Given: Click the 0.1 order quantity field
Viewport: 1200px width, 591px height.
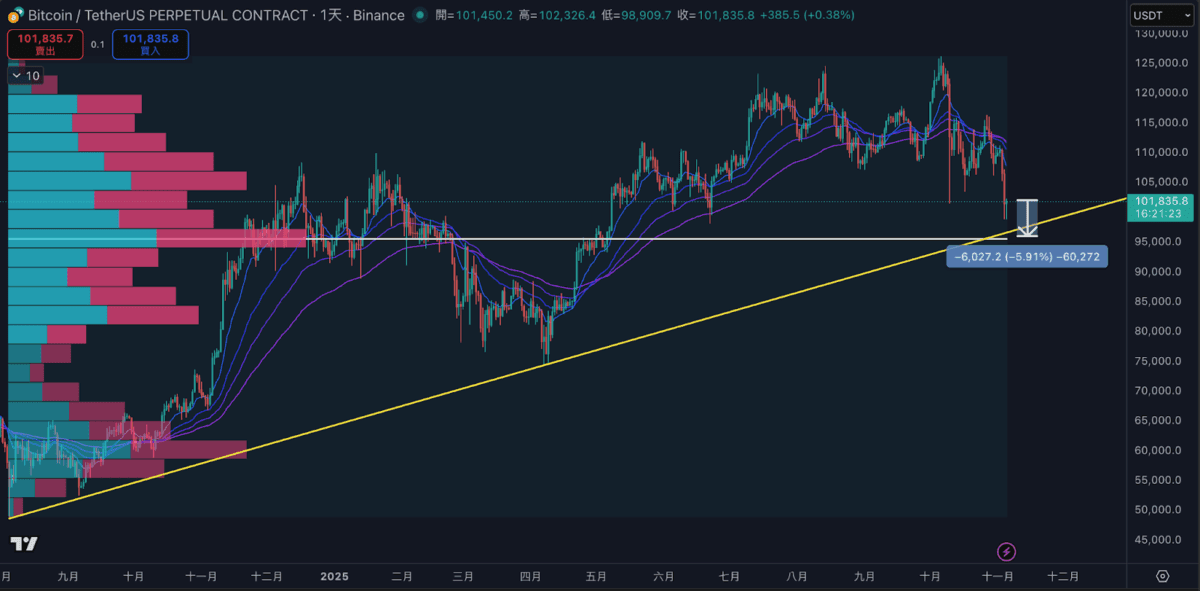Looking at the screenshot, I should pos(97,44).
